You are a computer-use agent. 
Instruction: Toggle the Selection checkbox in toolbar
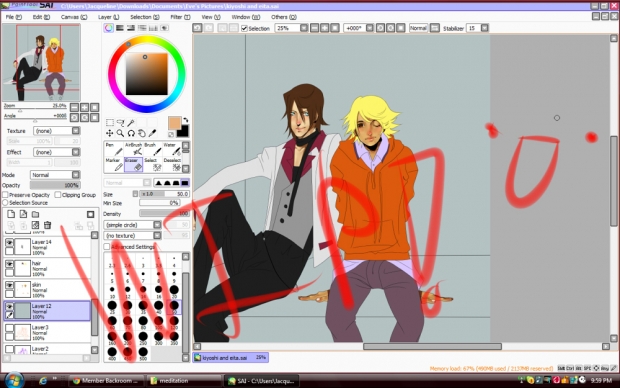coord(244,28)
